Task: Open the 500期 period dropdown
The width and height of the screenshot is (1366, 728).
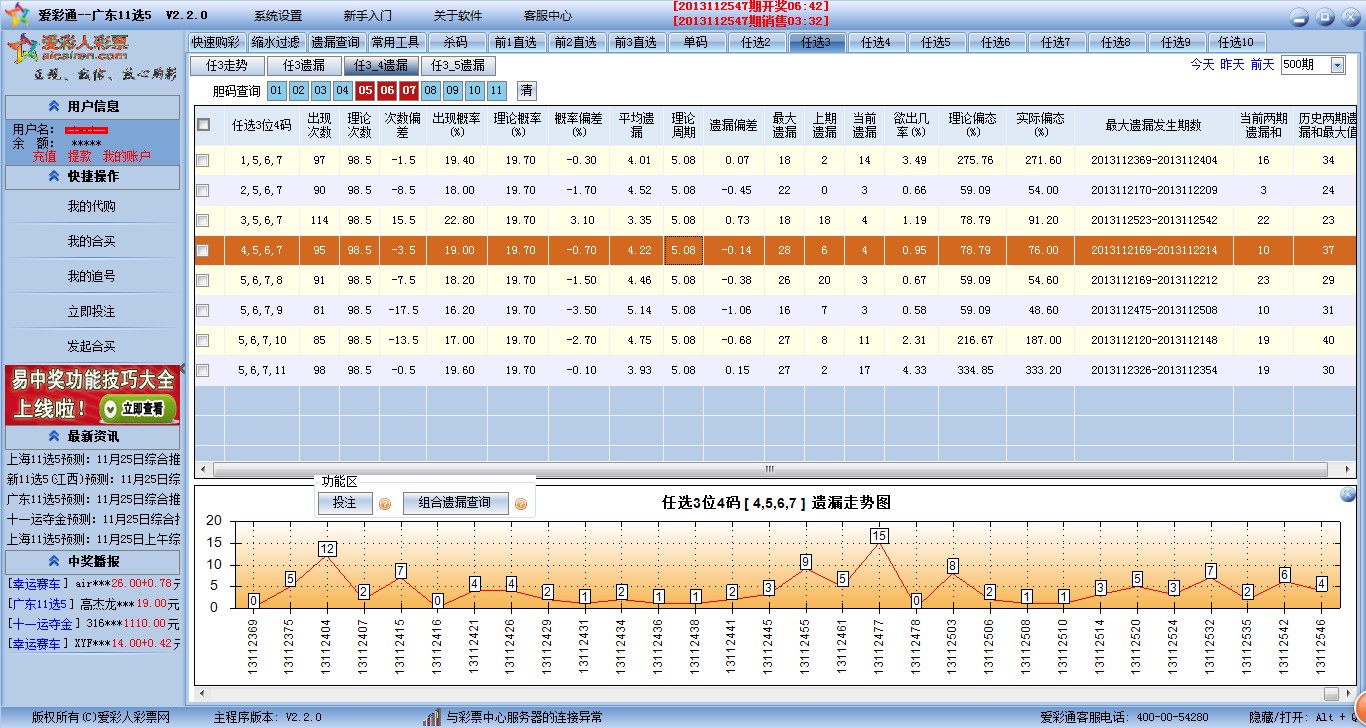Action: click(1338, 65)
